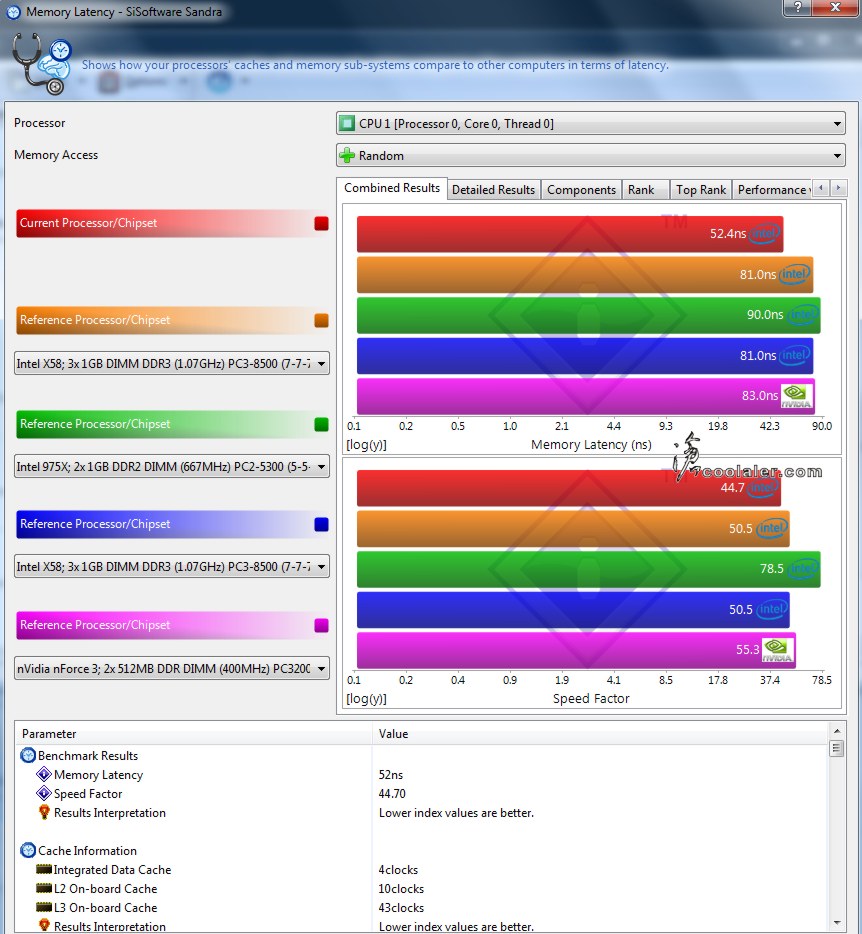This screenshot has width=862, height=934.
Task: Click the results list scroll-down arrow
Action: pyautogui.click(x=837, y=923)
